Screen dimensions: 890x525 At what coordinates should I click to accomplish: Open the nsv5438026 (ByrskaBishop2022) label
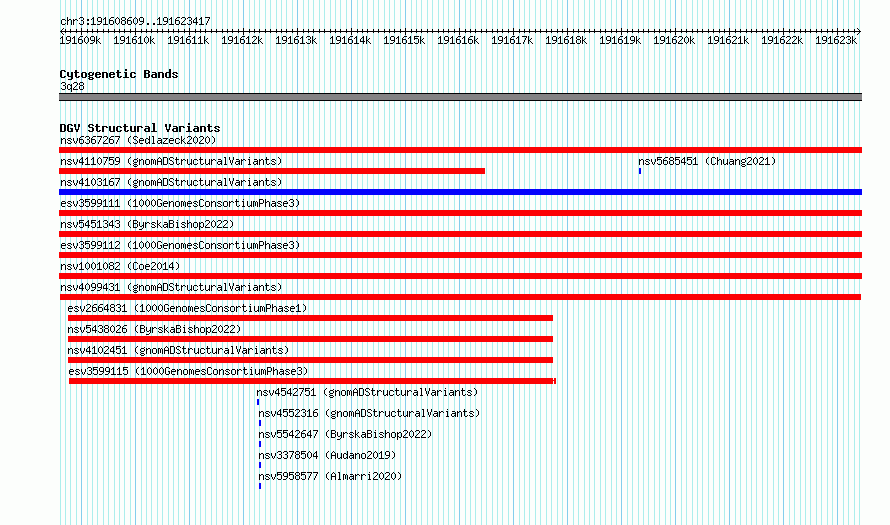pos(154,329)
